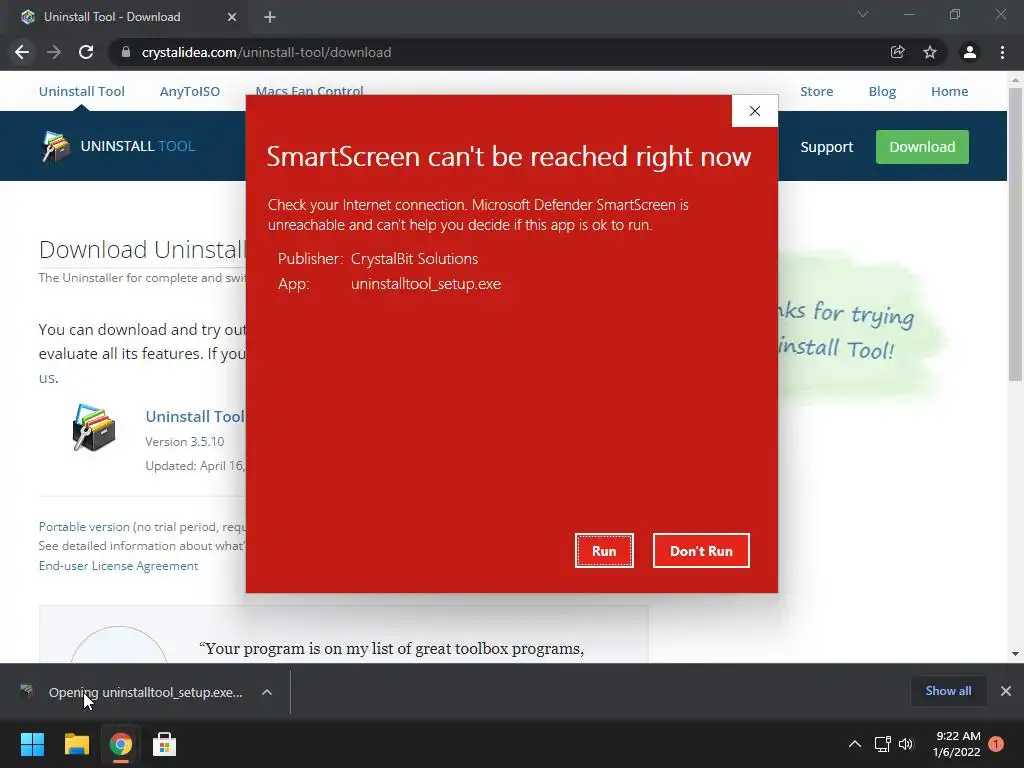Show hidden system tray icons
Viewport: 1024px width, 768px height.
[x=855, y=744]
